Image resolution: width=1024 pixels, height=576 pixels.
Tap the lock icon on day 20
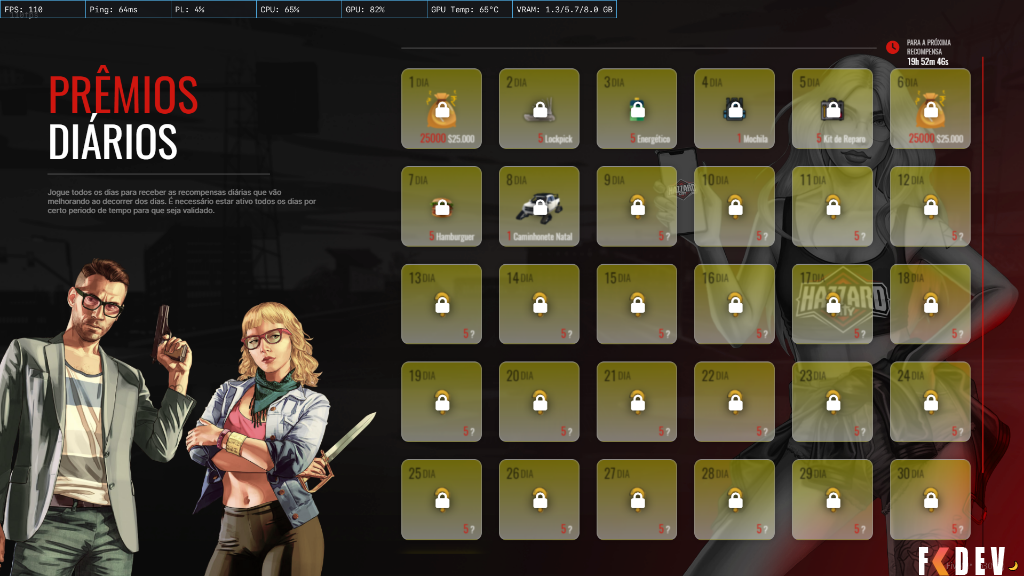540,402
